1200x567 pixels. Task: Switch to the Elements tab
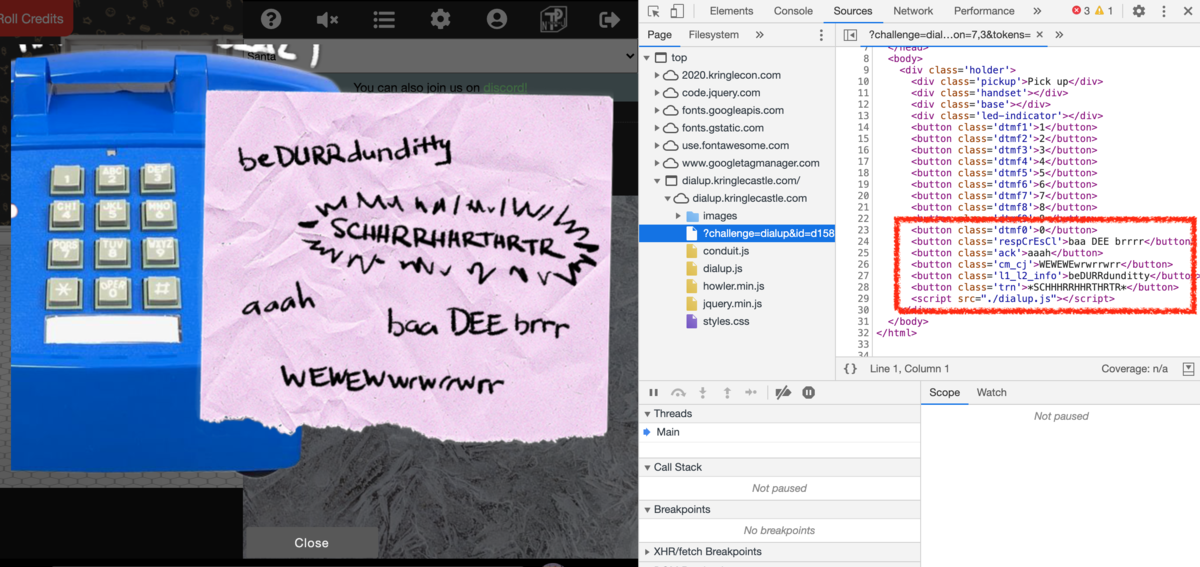pos(731,11)
